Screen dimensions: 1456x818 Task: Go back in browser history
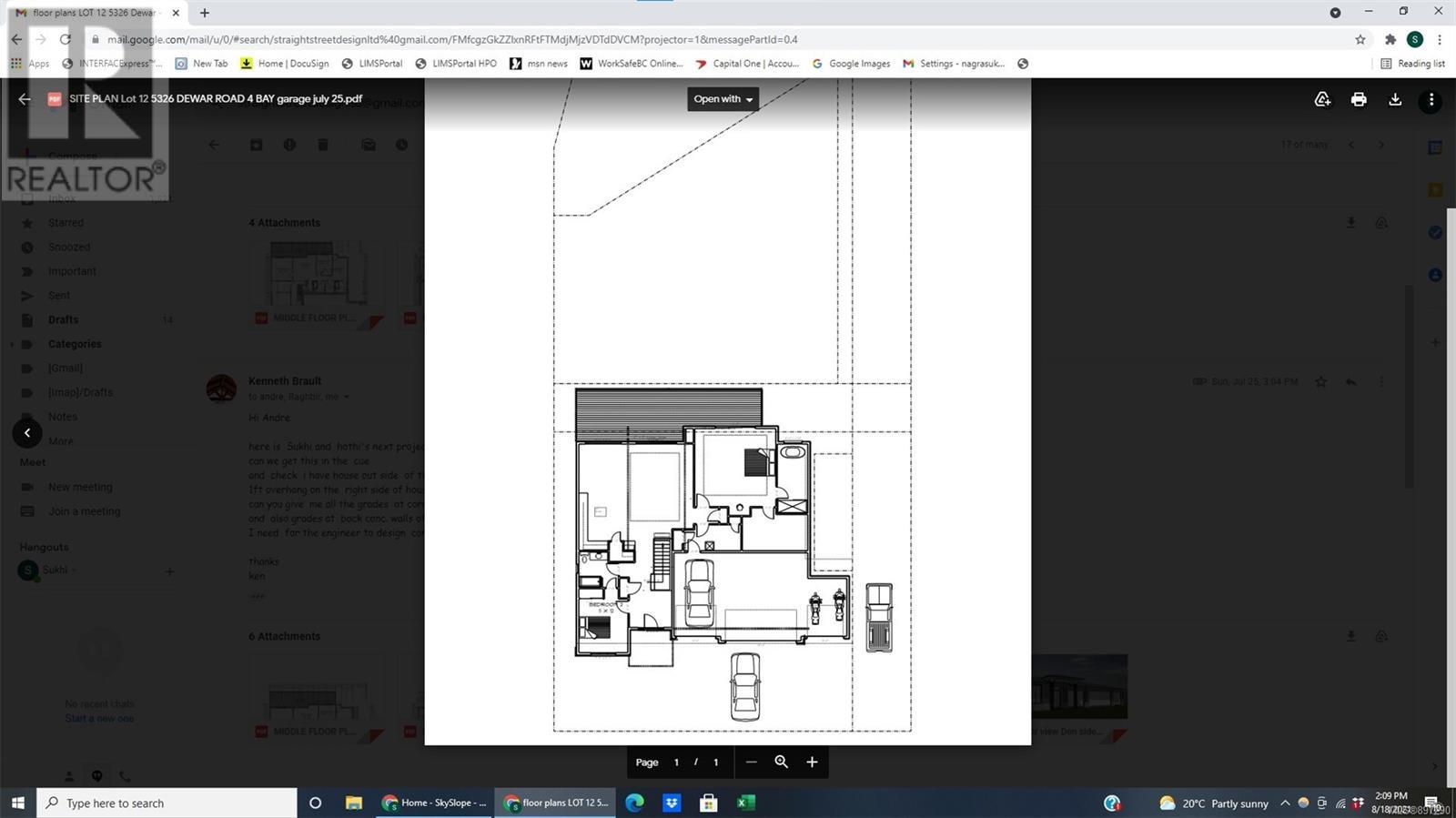[16, 39]
